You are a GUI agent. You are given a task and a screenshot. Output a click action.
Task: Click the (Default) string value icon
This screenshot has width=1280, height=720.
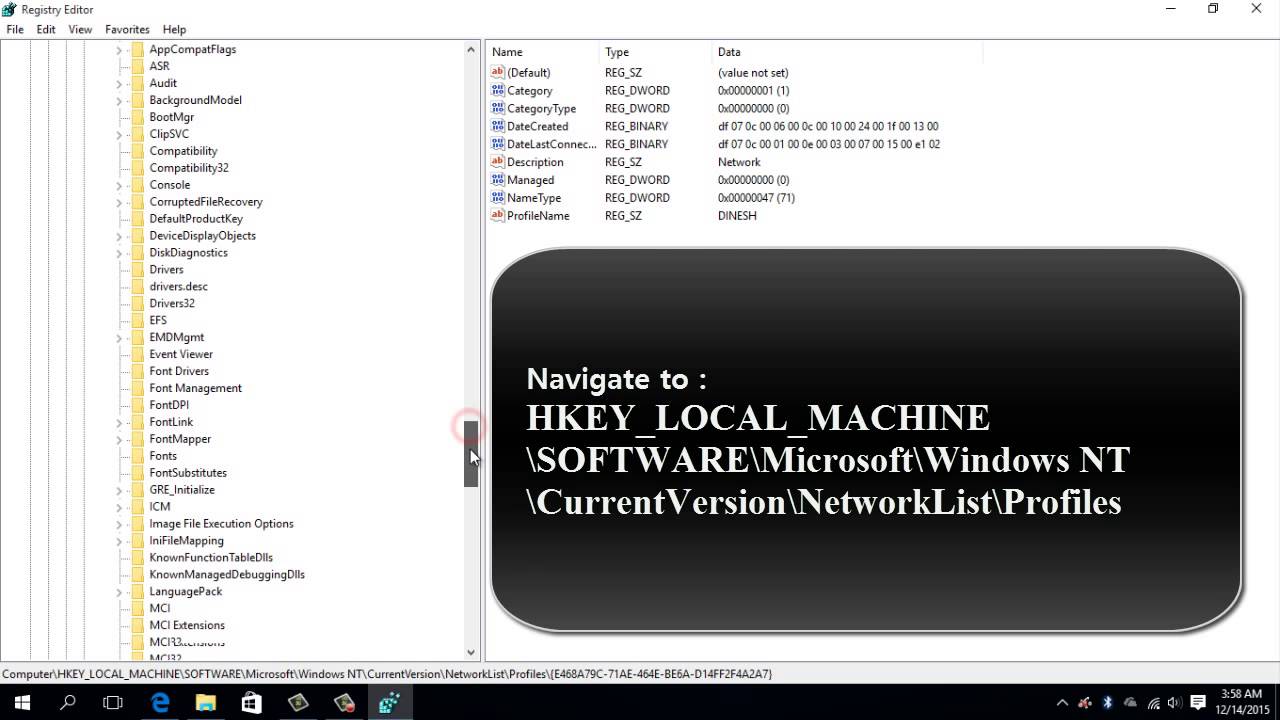pyautogui.click(x=498, y=72)
